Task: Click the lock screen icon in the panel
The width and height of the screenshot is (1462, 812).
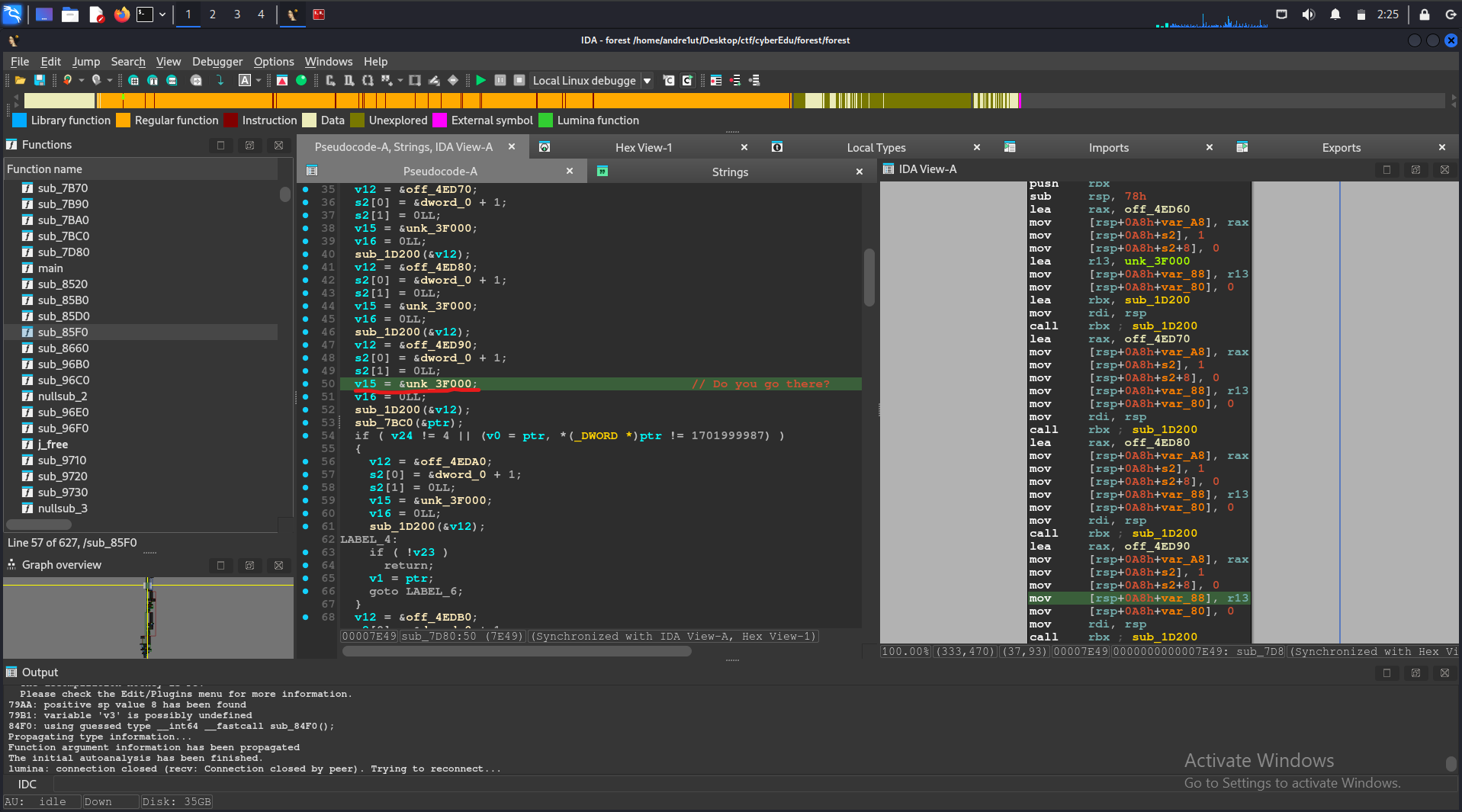Action: 1424,14
